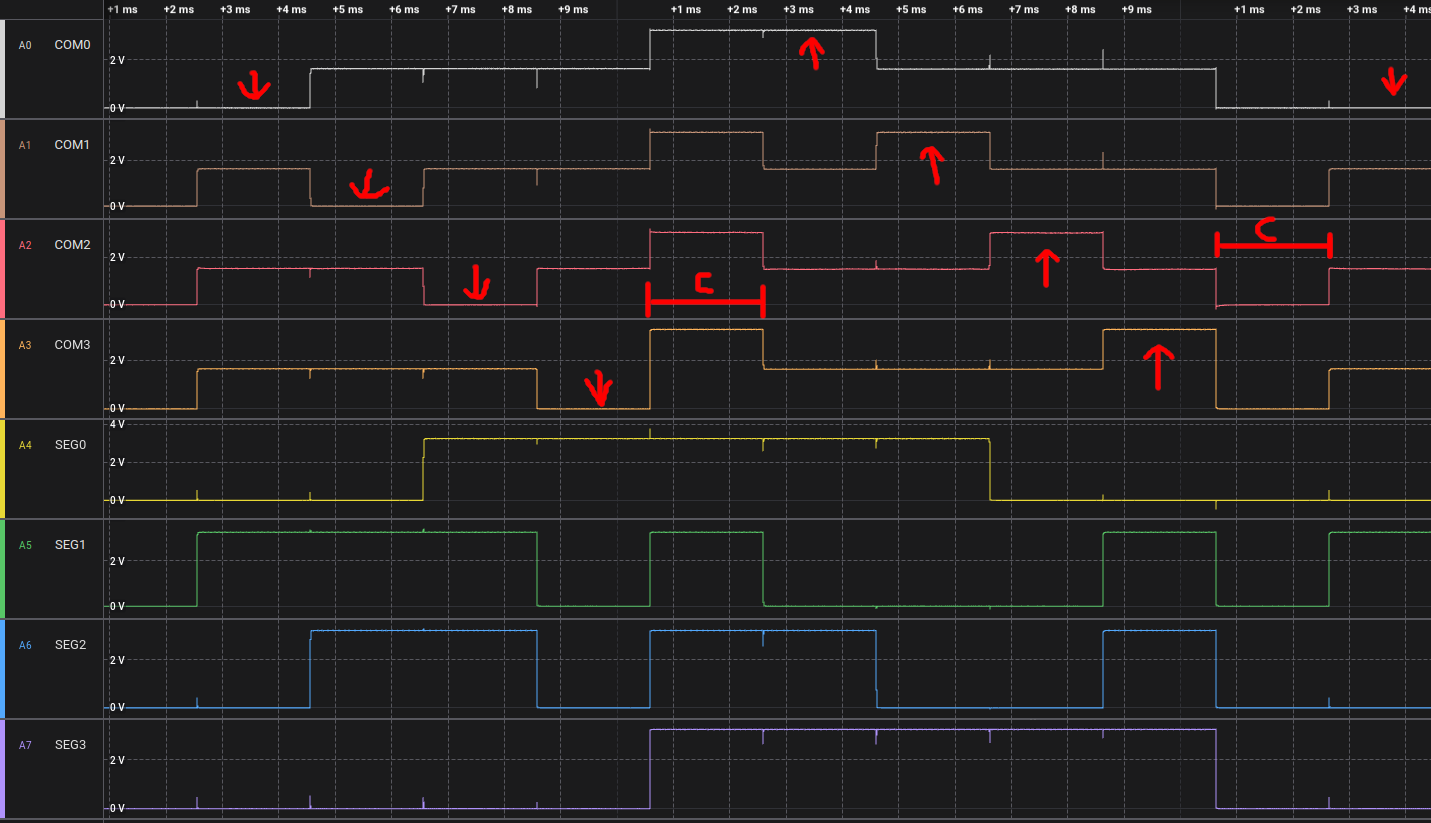
Task: Select the COM2 channel label
Action: click(72, 245)
